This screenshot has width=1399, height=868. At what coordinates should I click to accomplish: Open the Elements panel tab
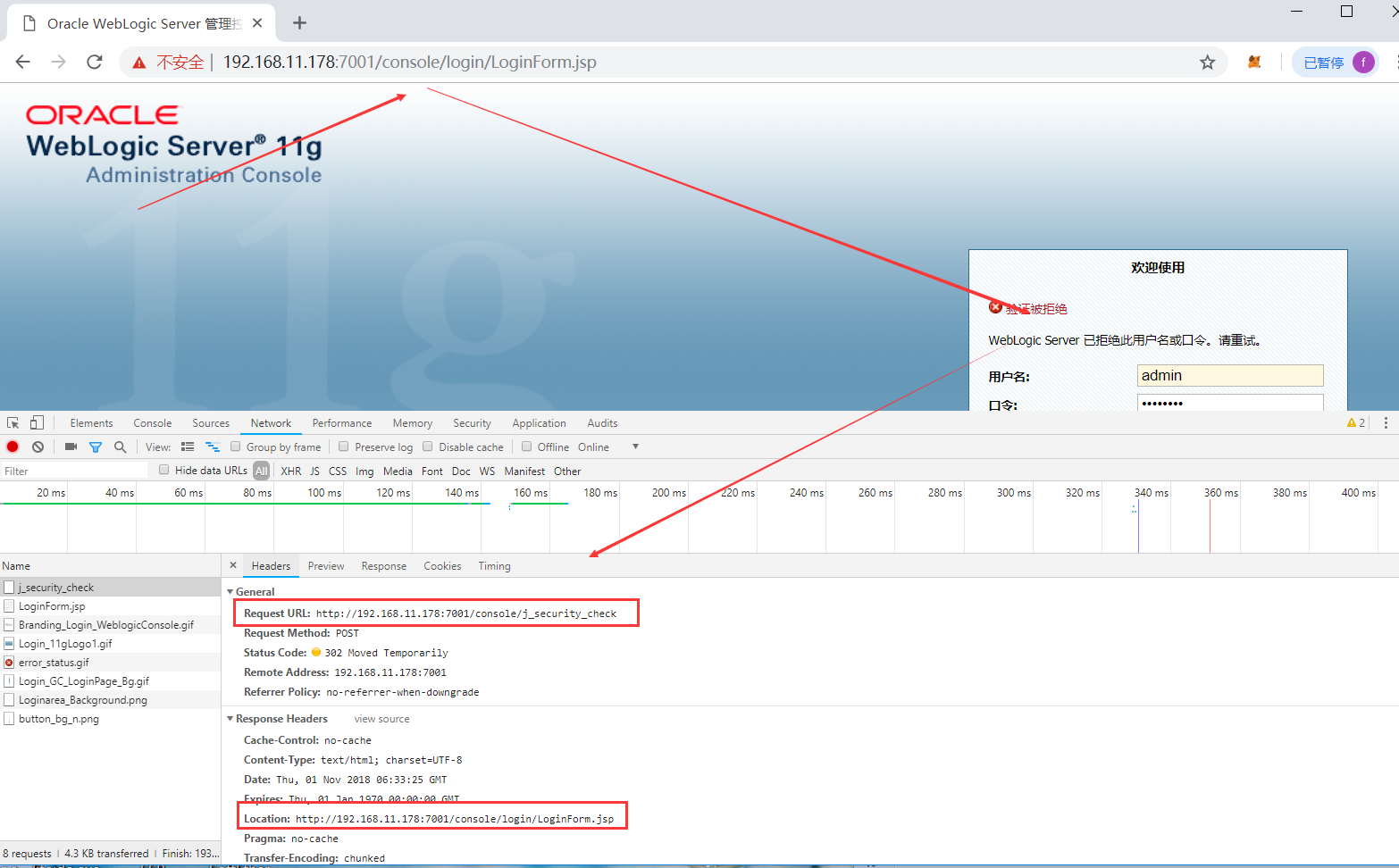91,423
